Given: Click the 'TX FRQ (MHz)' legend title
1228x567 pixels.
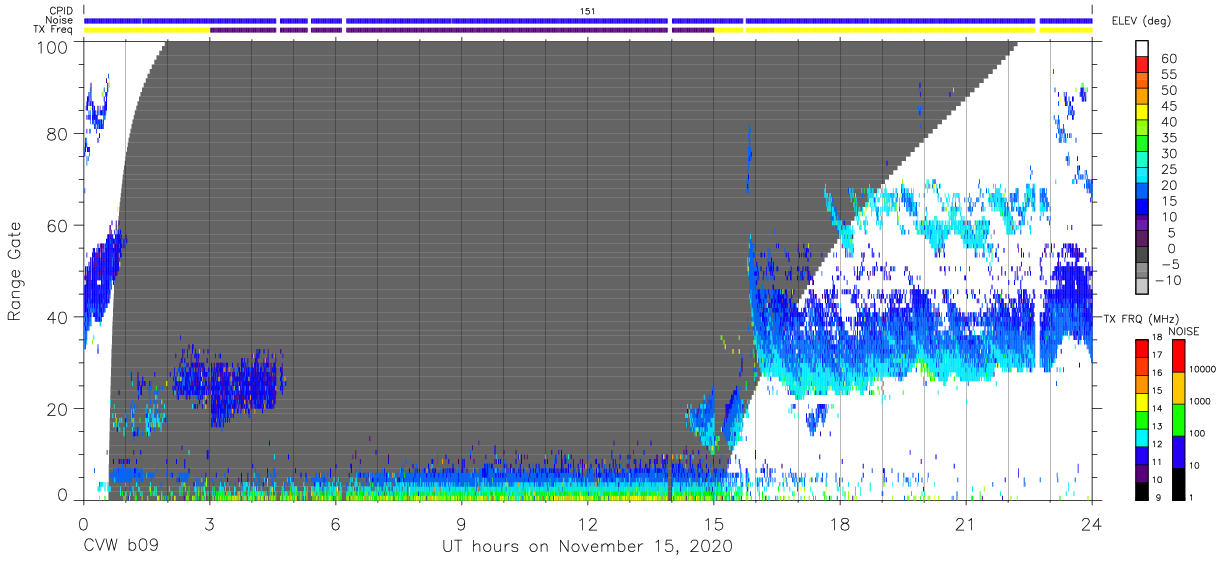Looking at the screenshot, I should pos(1140,319).
